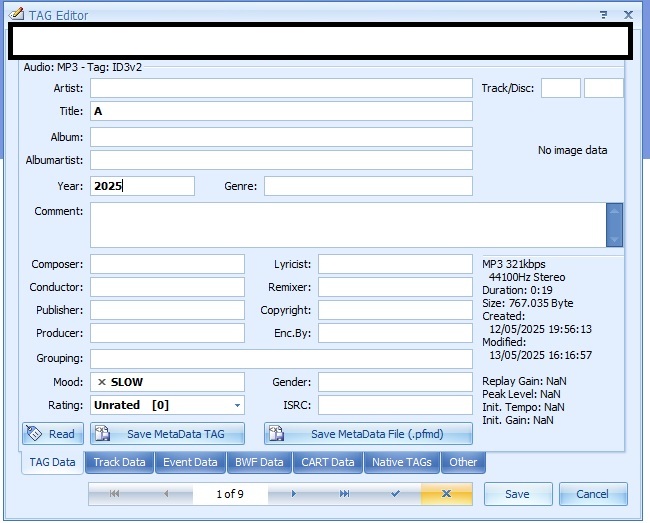Click into the Title field containing A
The width and height of the screenshot is (650, 523).
281,111
